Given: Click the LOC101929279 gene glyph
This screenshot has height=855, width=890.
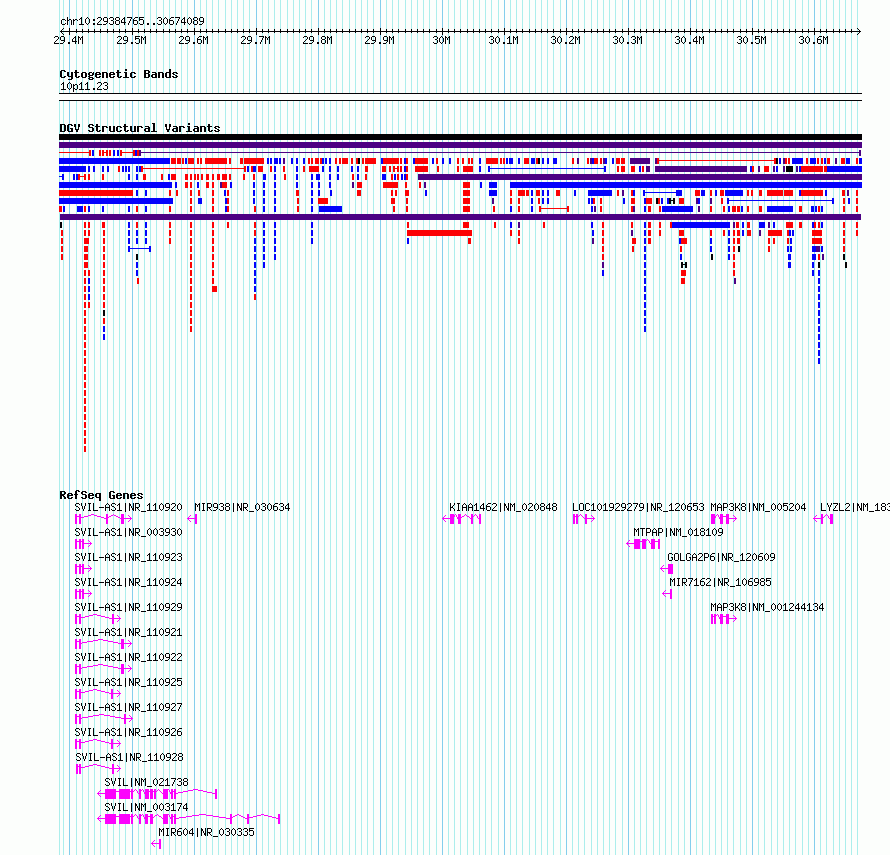Looking at the screenshot, I should (x=583, y=519).
